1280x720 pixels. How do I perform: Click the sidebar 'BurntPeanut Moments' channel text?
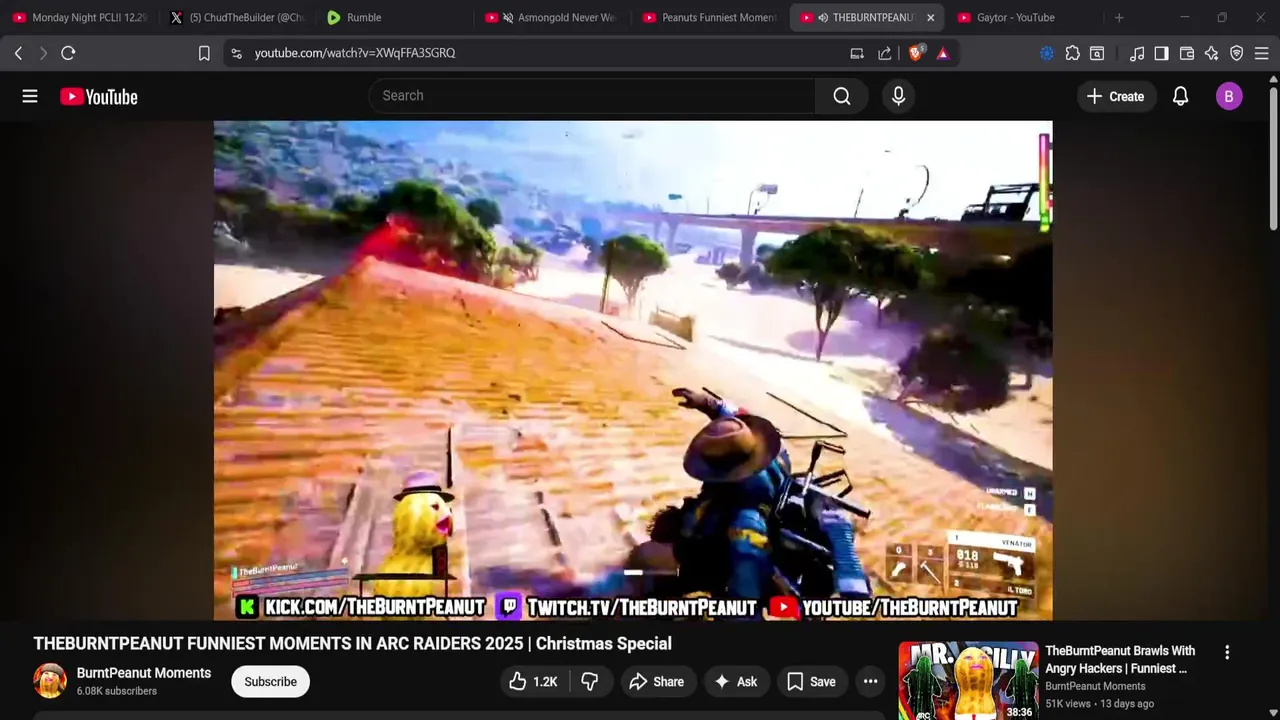(1095, 687)
